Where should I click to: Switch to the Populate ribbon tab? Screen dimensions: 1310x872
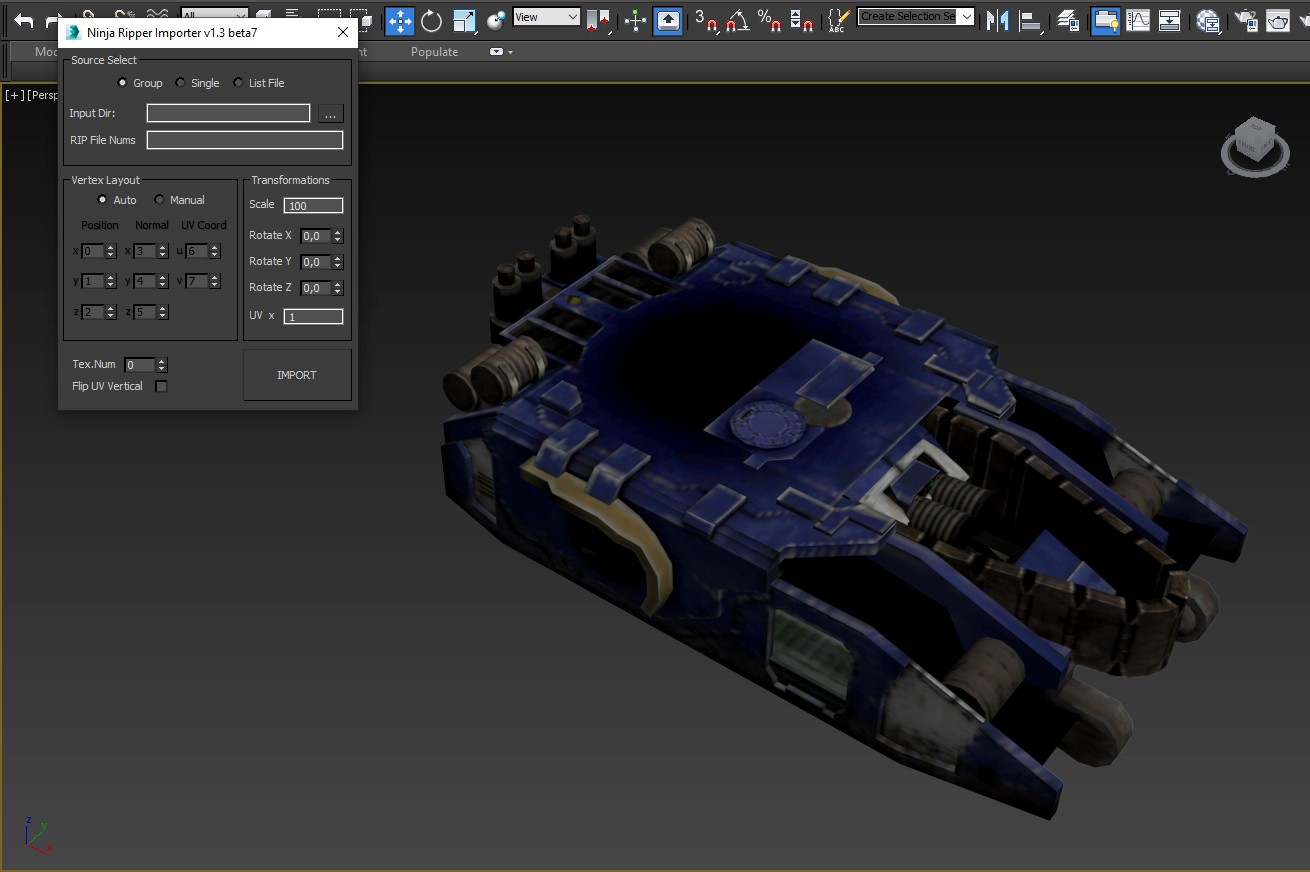tap(434, 52)
